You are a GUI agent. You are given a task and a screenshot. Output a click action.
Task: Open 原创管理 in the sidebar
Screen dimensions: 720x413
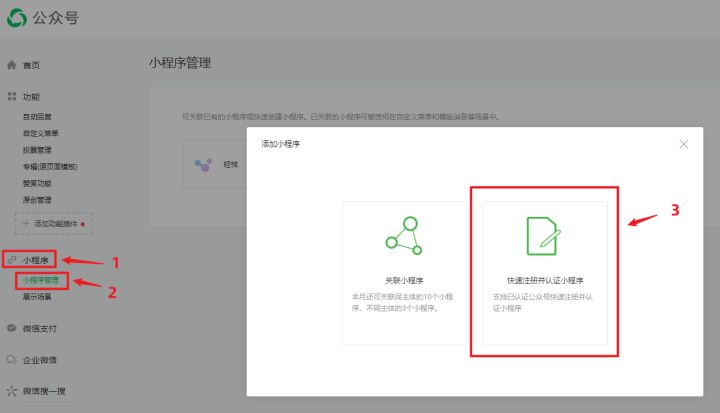[37, 200]
